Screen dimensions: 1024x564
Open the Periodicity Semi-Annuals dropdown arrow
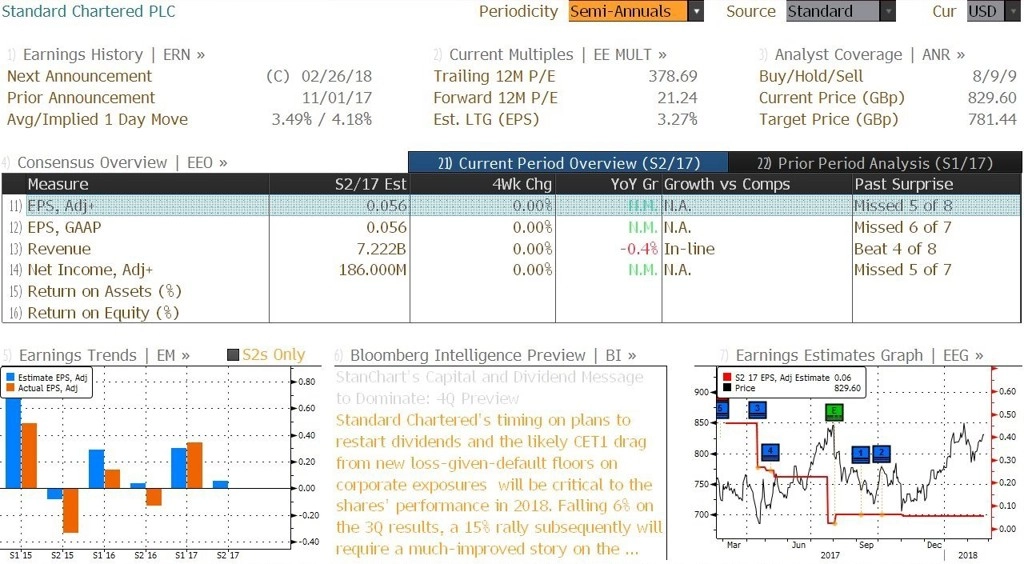[x=696, y=11]
